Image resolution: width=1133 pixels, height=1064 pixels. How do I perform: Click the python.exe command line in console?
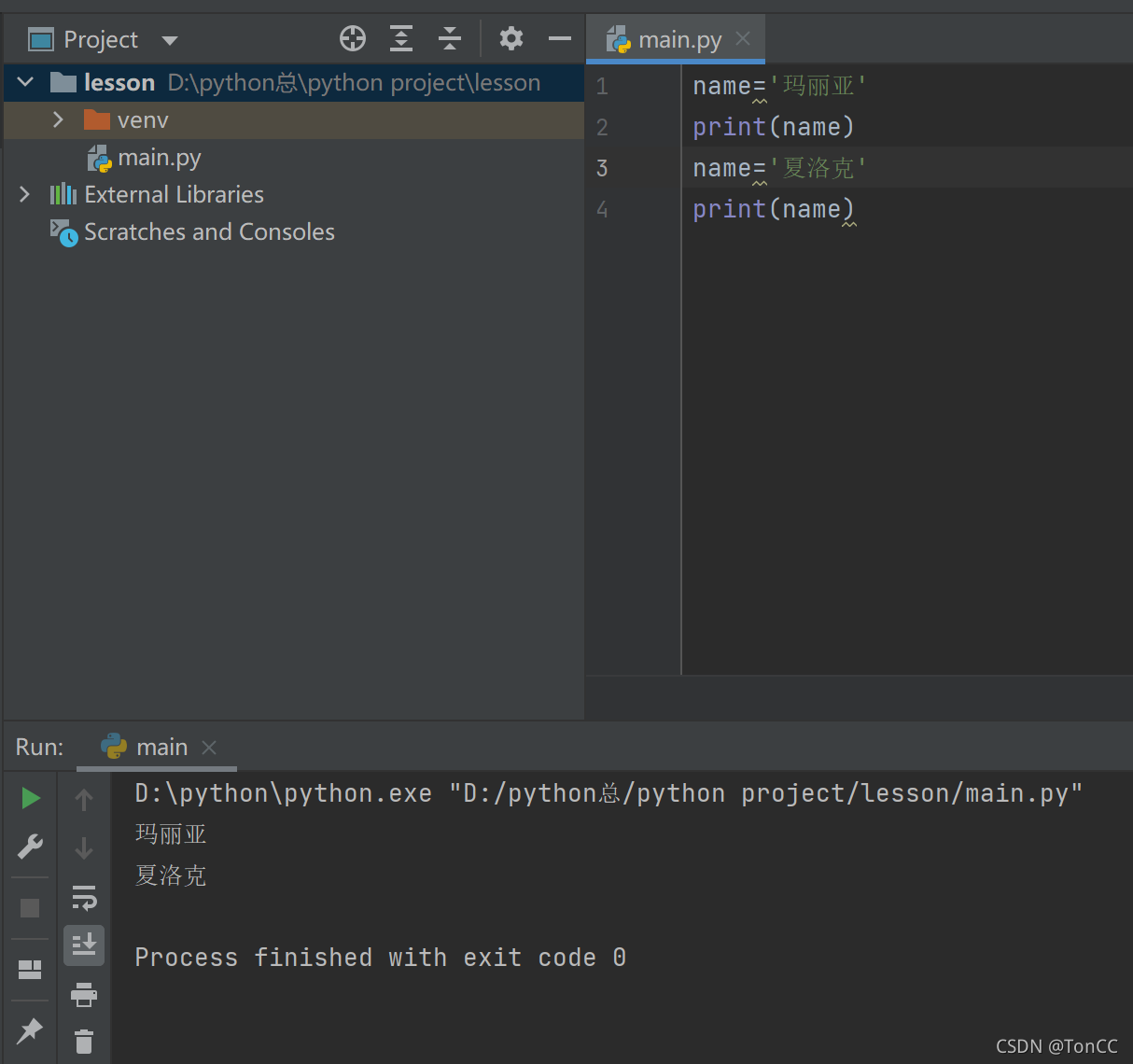pos(608,793)
